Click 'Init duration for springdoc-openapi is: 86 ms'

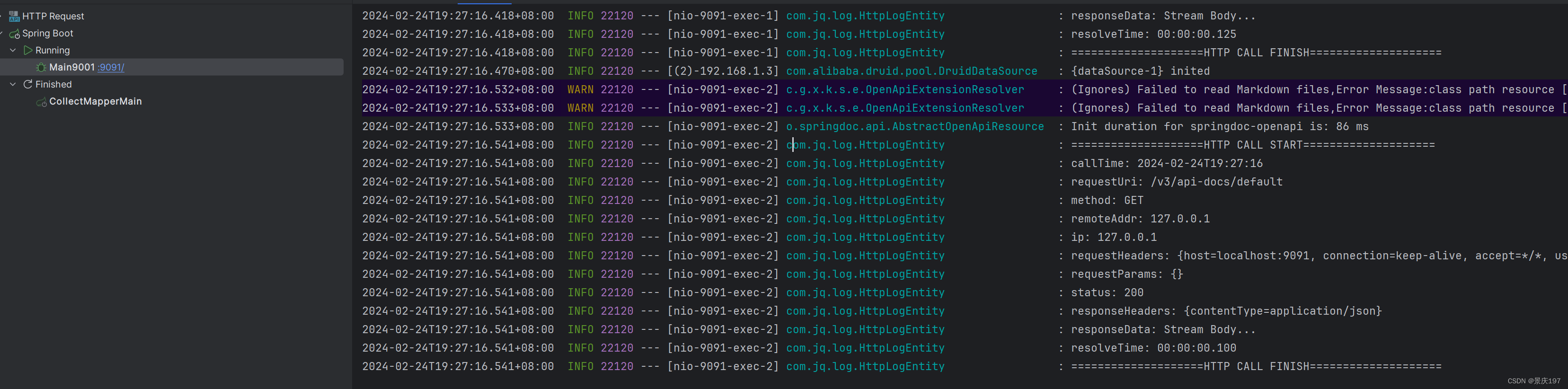click(x=1220, y=127)
